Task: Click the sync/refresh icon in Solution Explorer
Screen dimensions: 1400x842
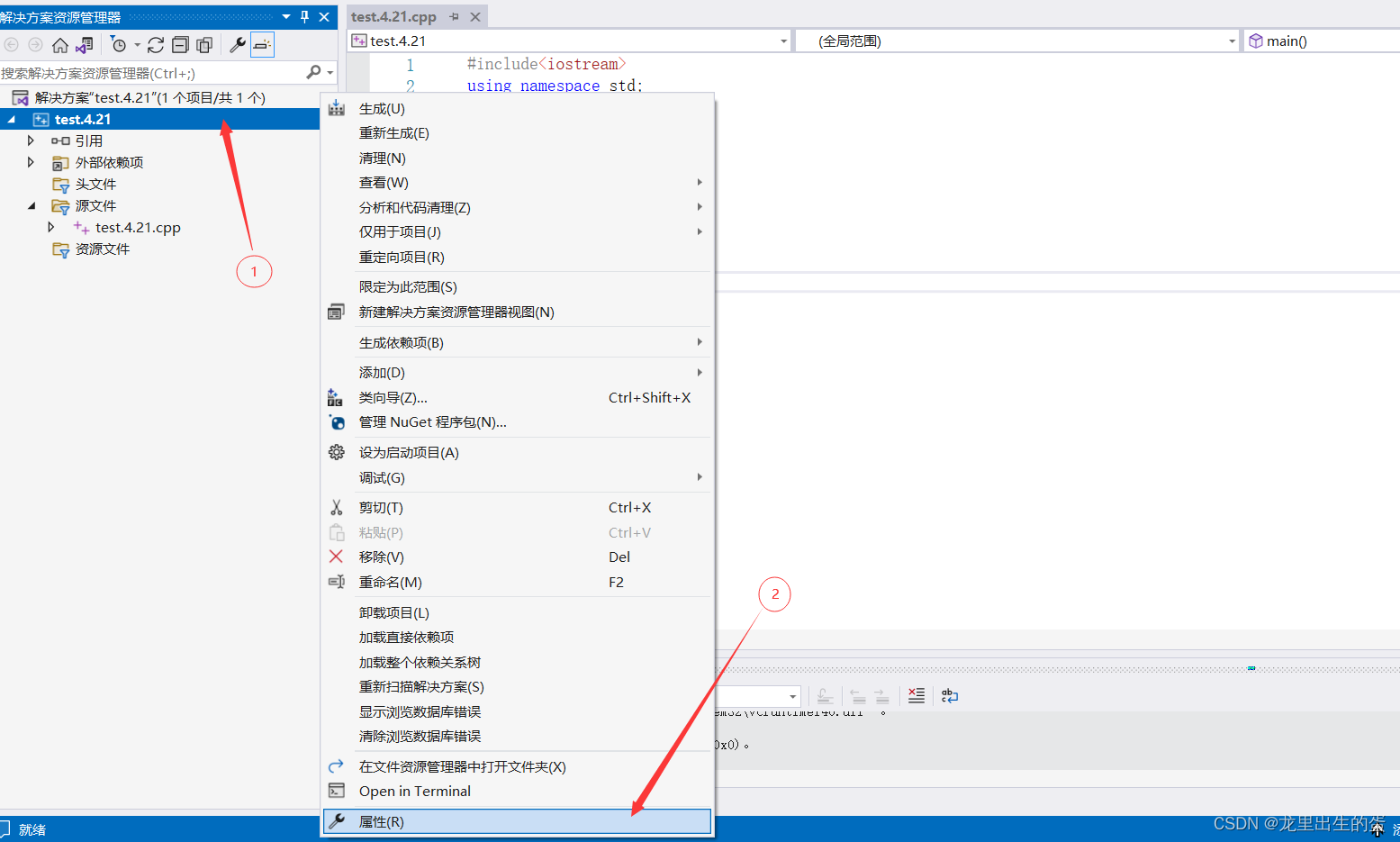Action: pyautogui.click(x=156, y=45)
